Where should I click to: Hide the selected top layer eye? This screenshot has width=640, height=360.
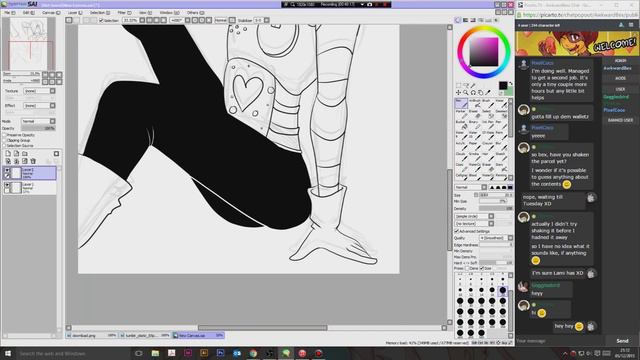point(7,170)
